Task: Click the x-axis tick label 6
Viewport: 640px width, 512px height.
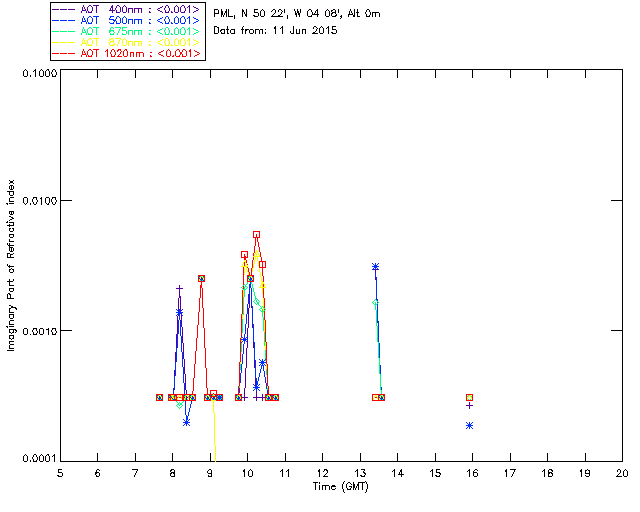Action: pos(98,473)
